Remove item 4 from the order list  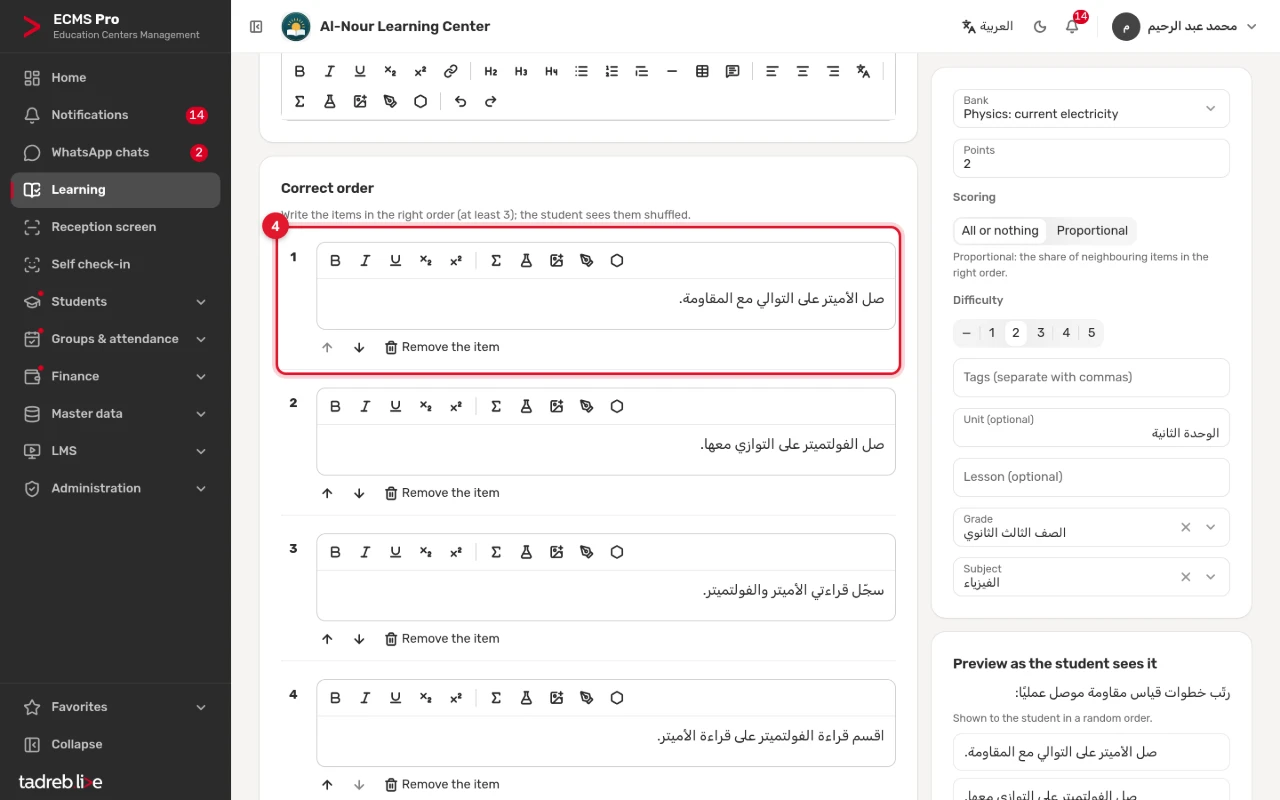[442, 785]
